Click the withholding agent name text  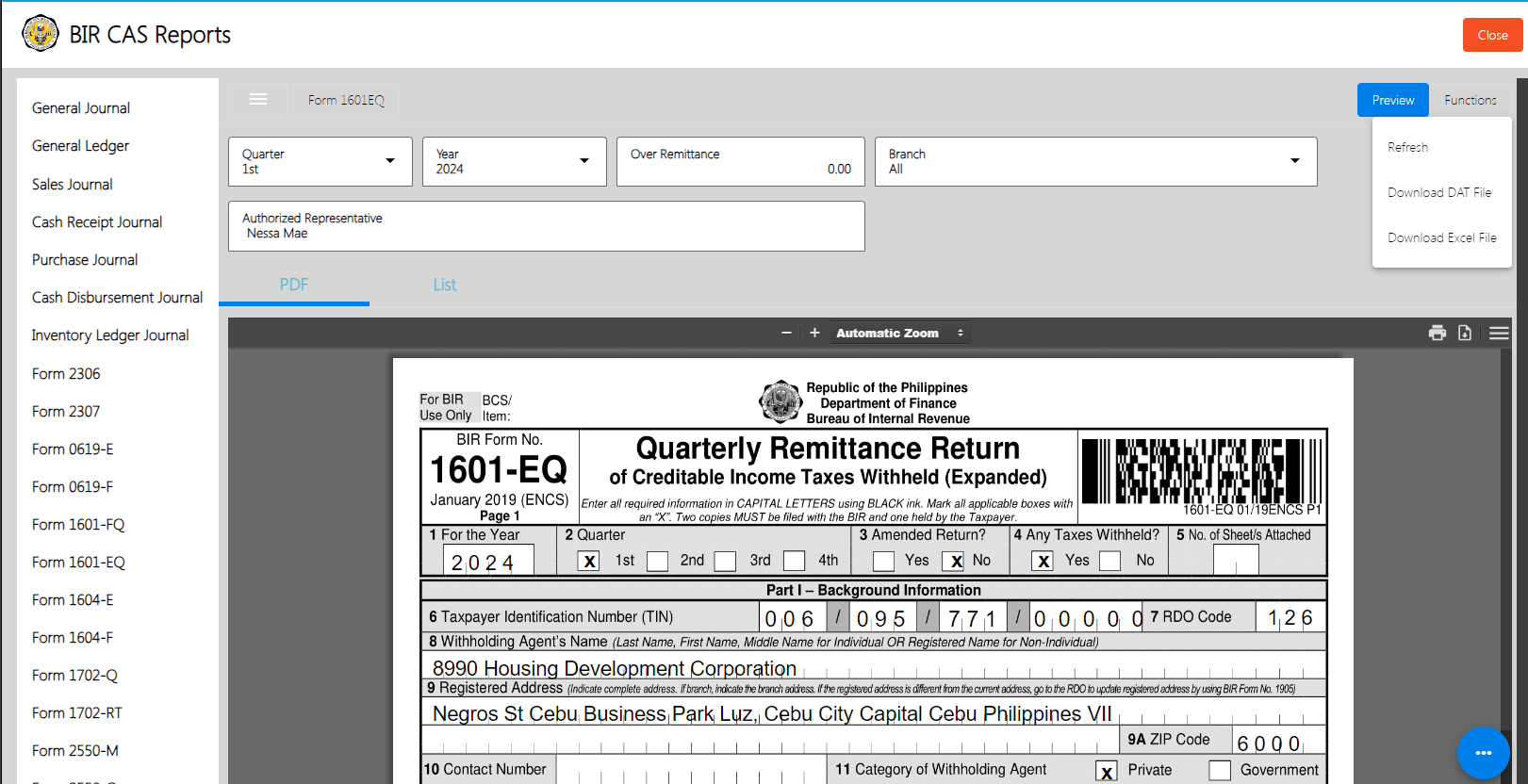615,668
